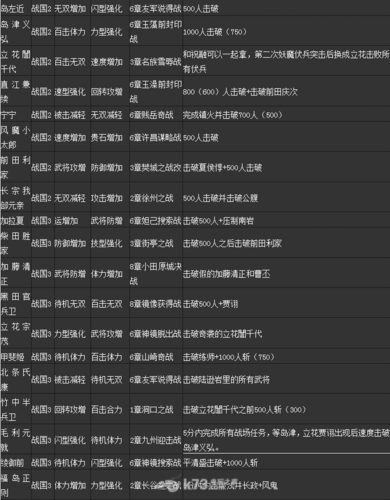
Task: Select the stage cell '3章街亭之战'
Action: 151,243
